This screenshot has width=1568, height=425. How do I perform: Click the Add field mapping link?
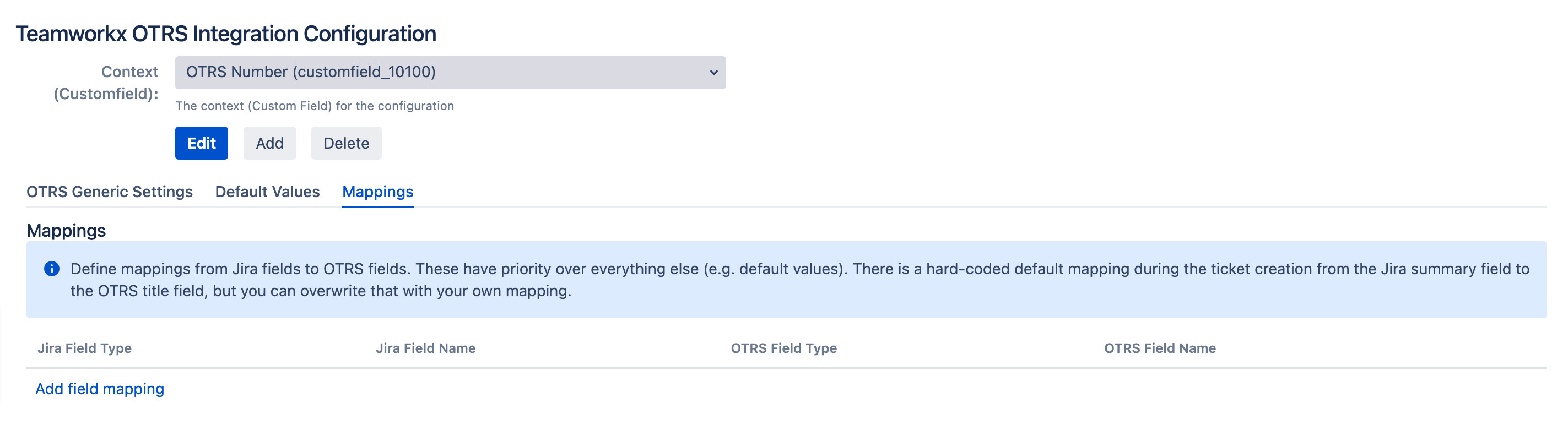click(x=100, y=389)
